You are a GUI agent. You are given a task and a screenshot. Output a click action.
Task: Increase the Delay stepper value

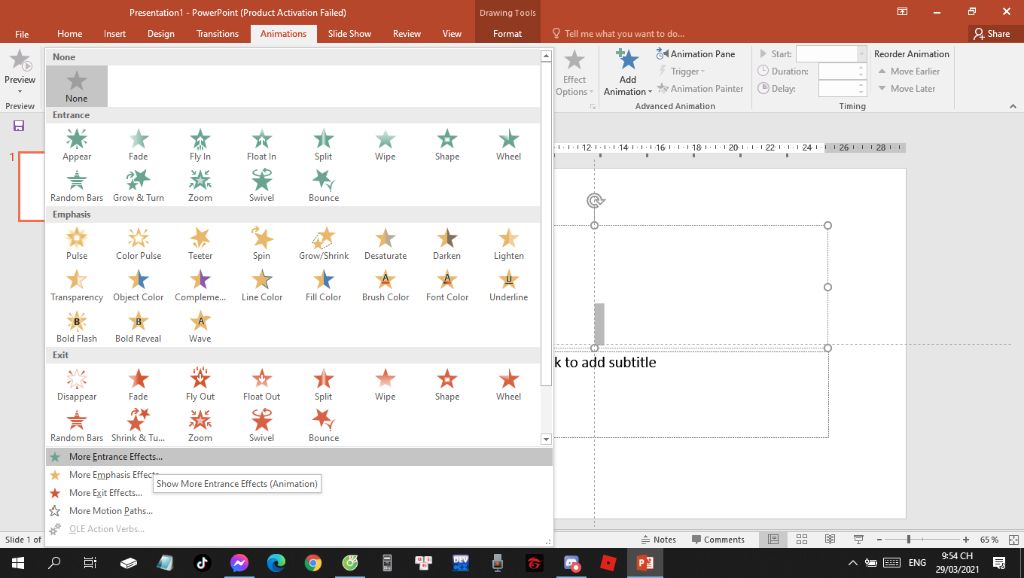[861, 85]
